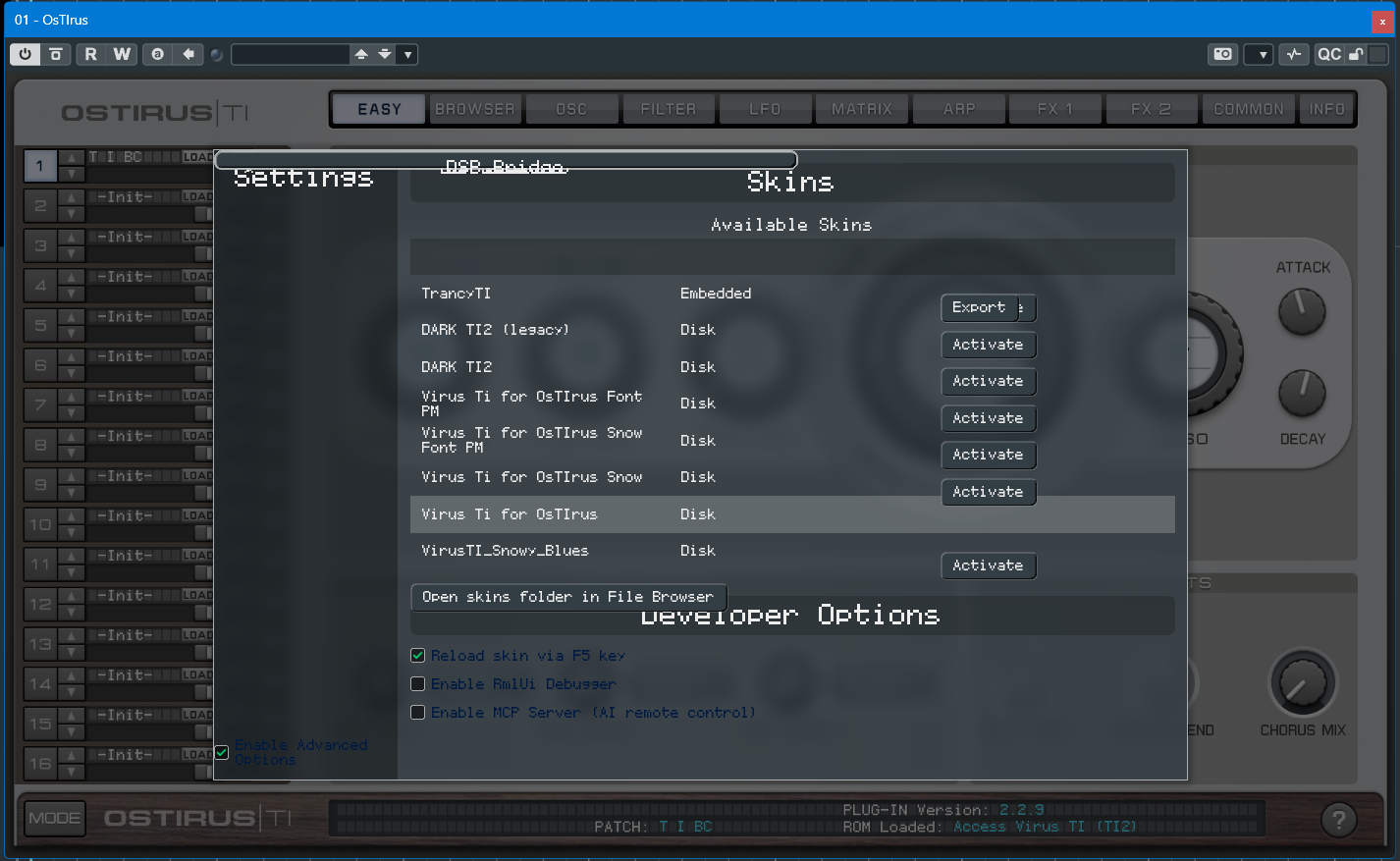Click the -Init- patch name on part 7
This screenshot has width=1400, height=861.
pyautogui.click(x=125, y=397)
